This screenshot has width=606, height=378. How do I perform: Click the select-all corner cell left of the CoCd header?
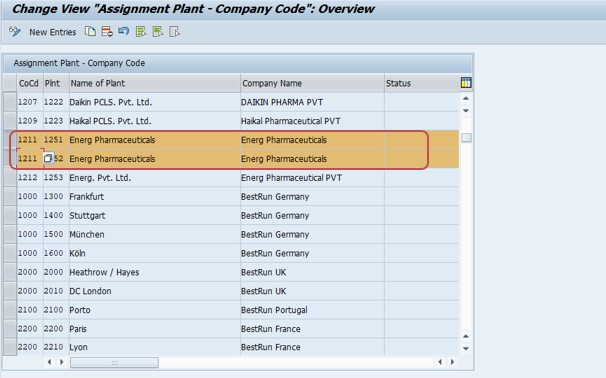click(x=10, y=83)
